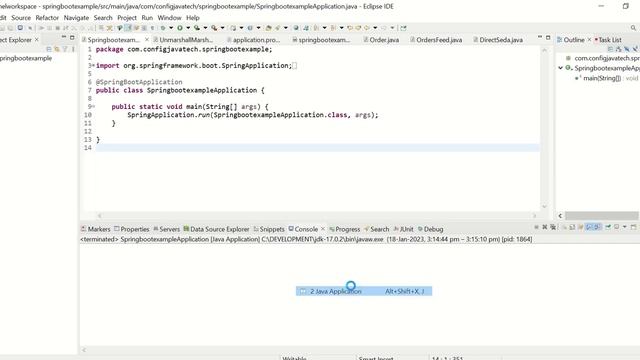640x360 pixels.
Task: Open the Window menu
Action: coord(169,18)
